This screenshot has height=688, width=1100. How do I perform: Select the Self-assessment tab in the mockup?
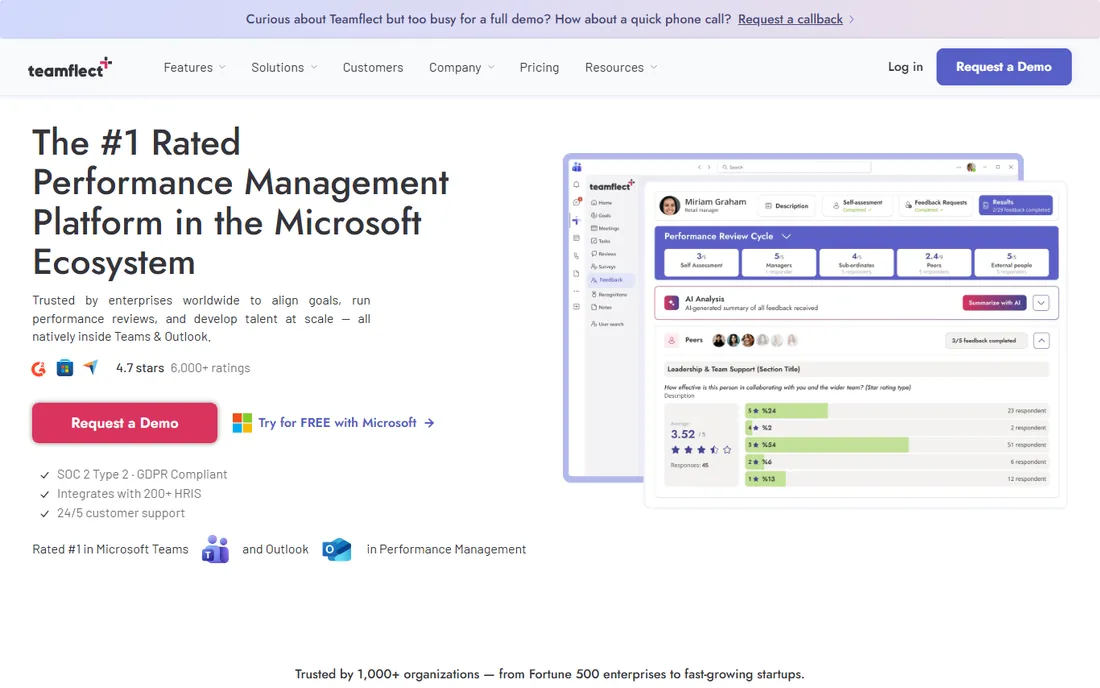point(857,205)
